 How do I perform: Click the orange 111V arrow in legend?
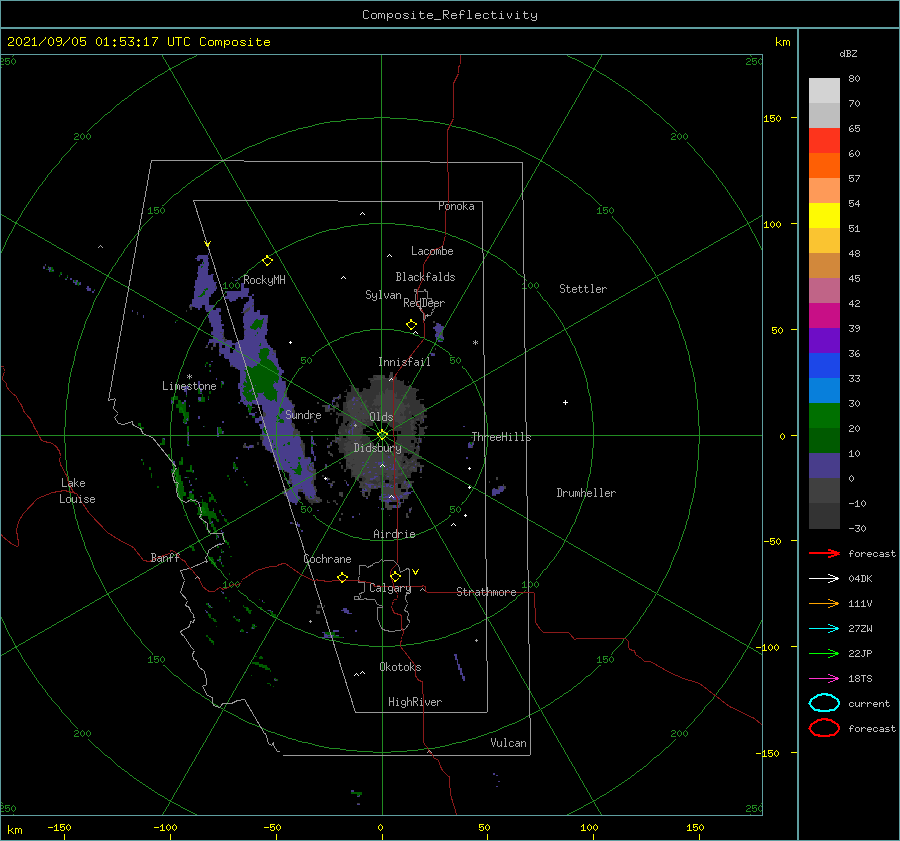(x=824, y=603)
